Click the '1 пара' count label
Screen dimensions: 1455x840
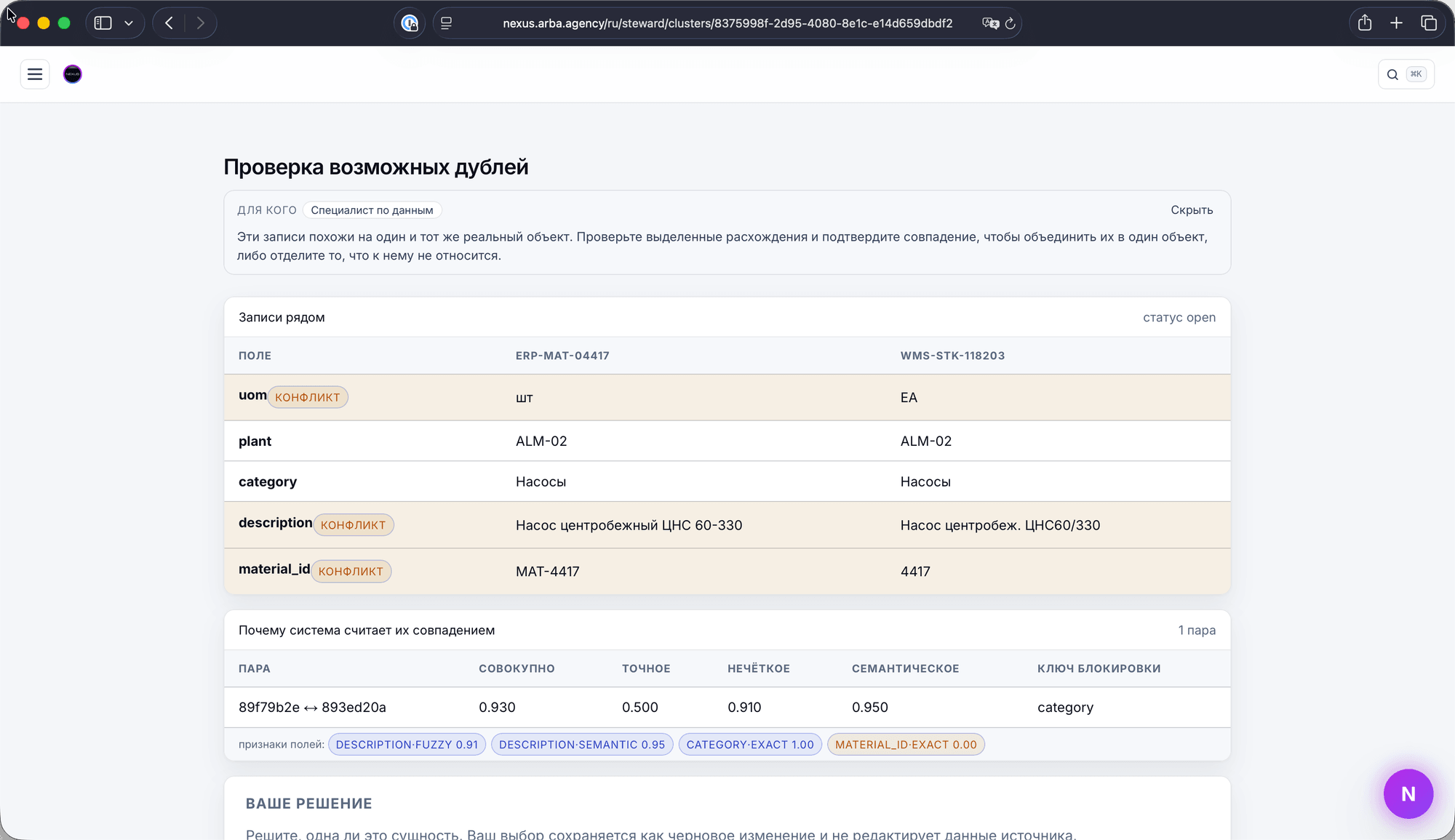click(x=1197, y=631)
